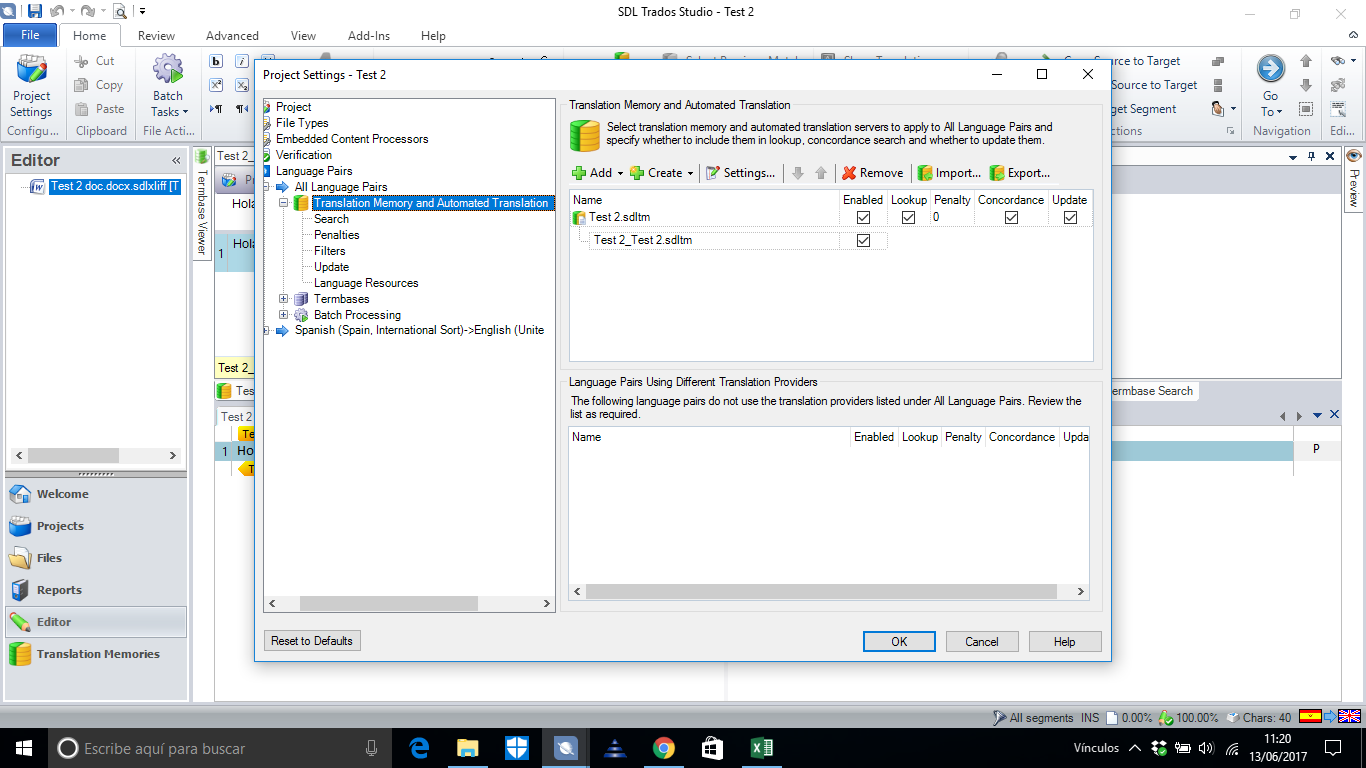Click the previous segment up arrow in Navigation
Image resolution: width=1366 pixels, height=768 pixels.
tap(1306, 61)
